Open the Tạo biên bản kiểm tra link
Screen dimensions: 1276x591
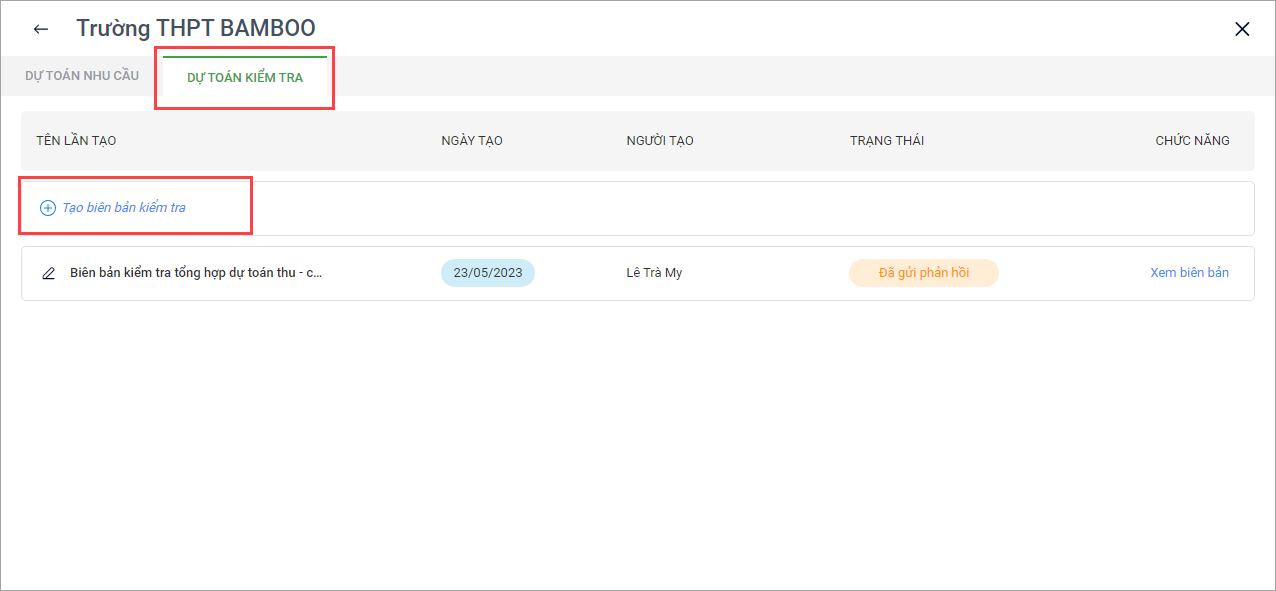tap(124, 208)
